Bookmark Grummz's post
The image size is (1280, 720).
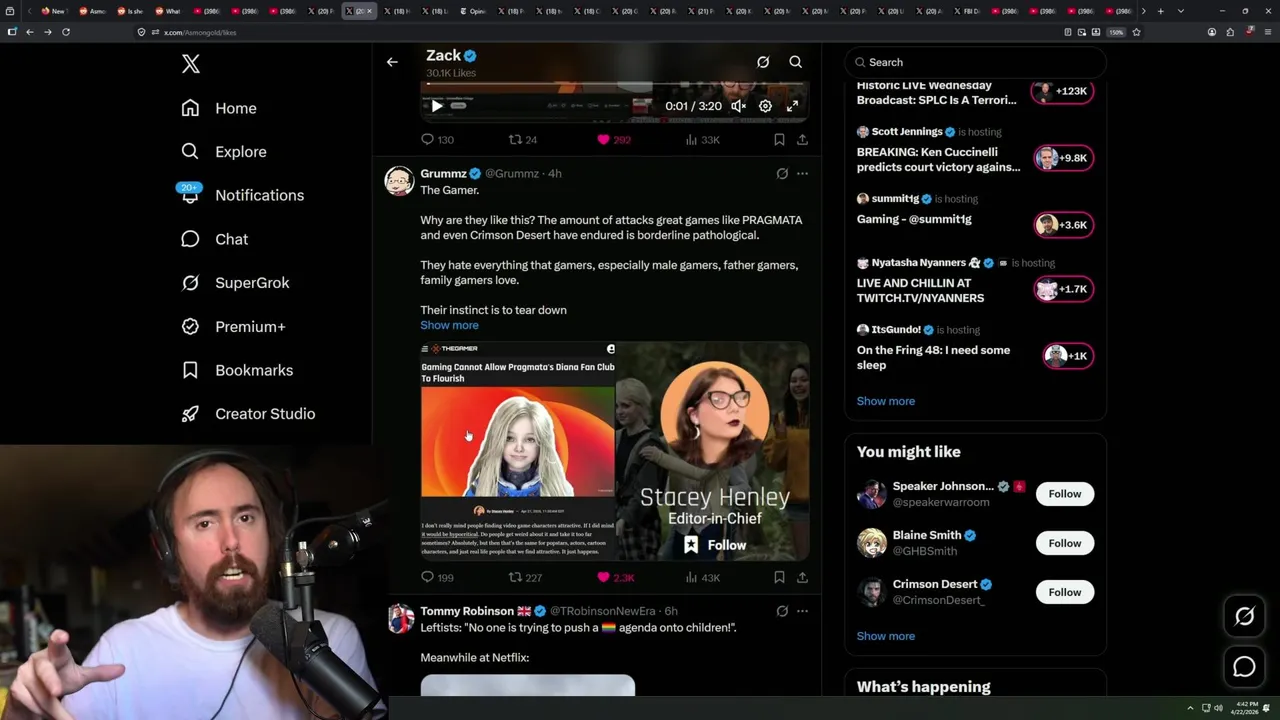tap(779, 577)
